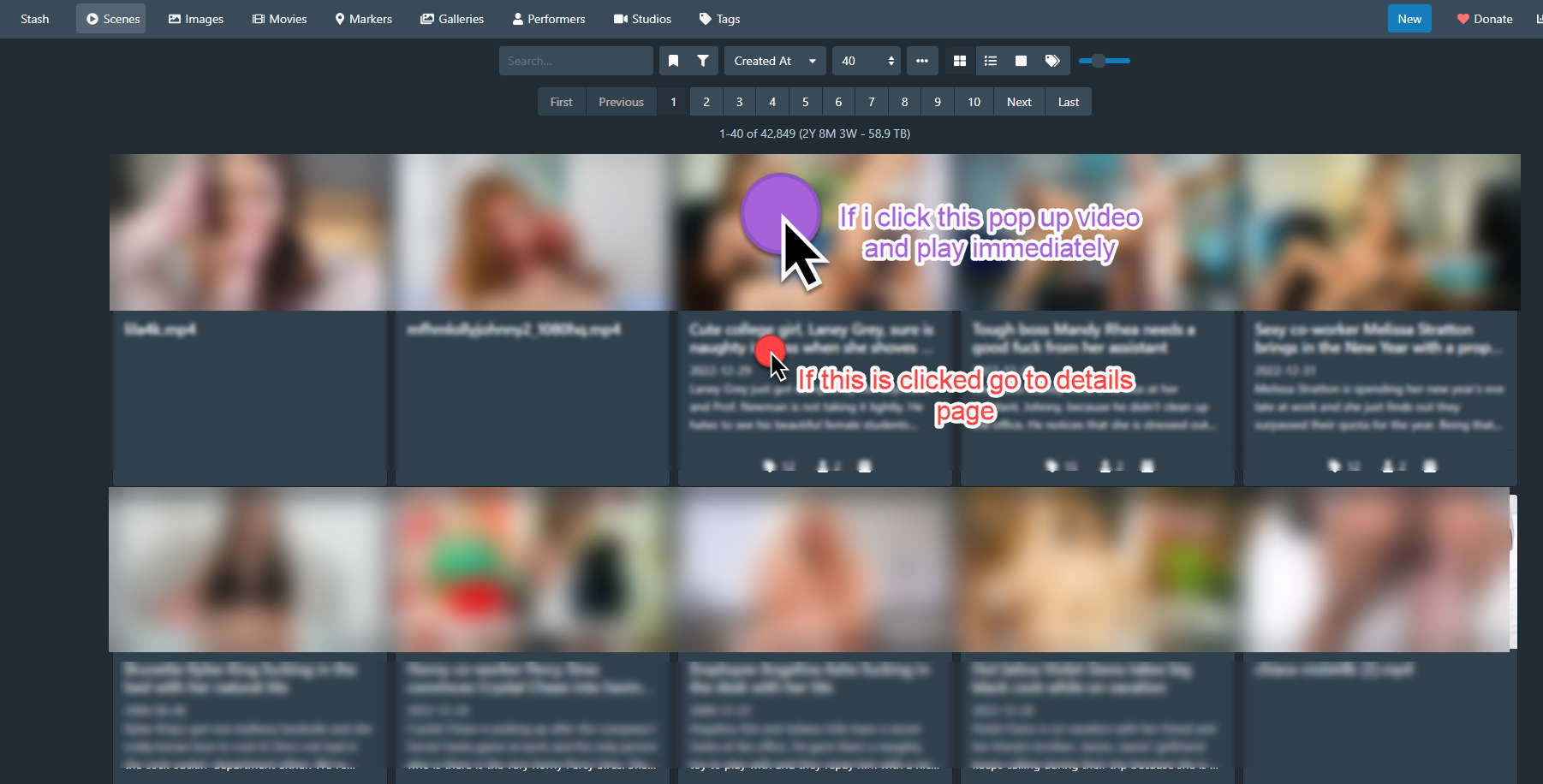Screen dimensions: 1543x784
Task: Click the Stash home brand link
Action: point(35,19)
